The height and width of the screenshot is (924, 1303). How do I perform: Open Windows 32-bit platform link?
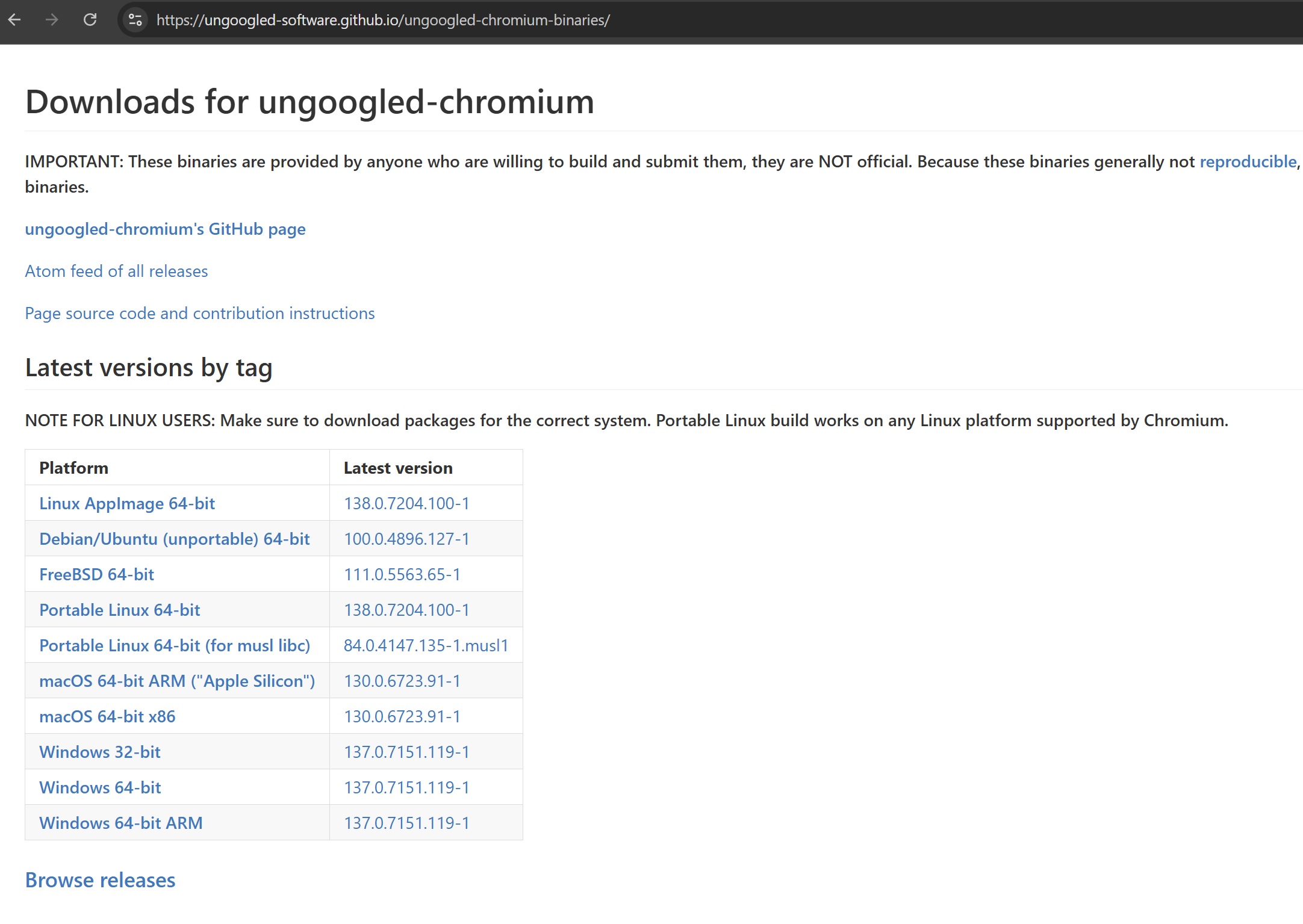100,752
